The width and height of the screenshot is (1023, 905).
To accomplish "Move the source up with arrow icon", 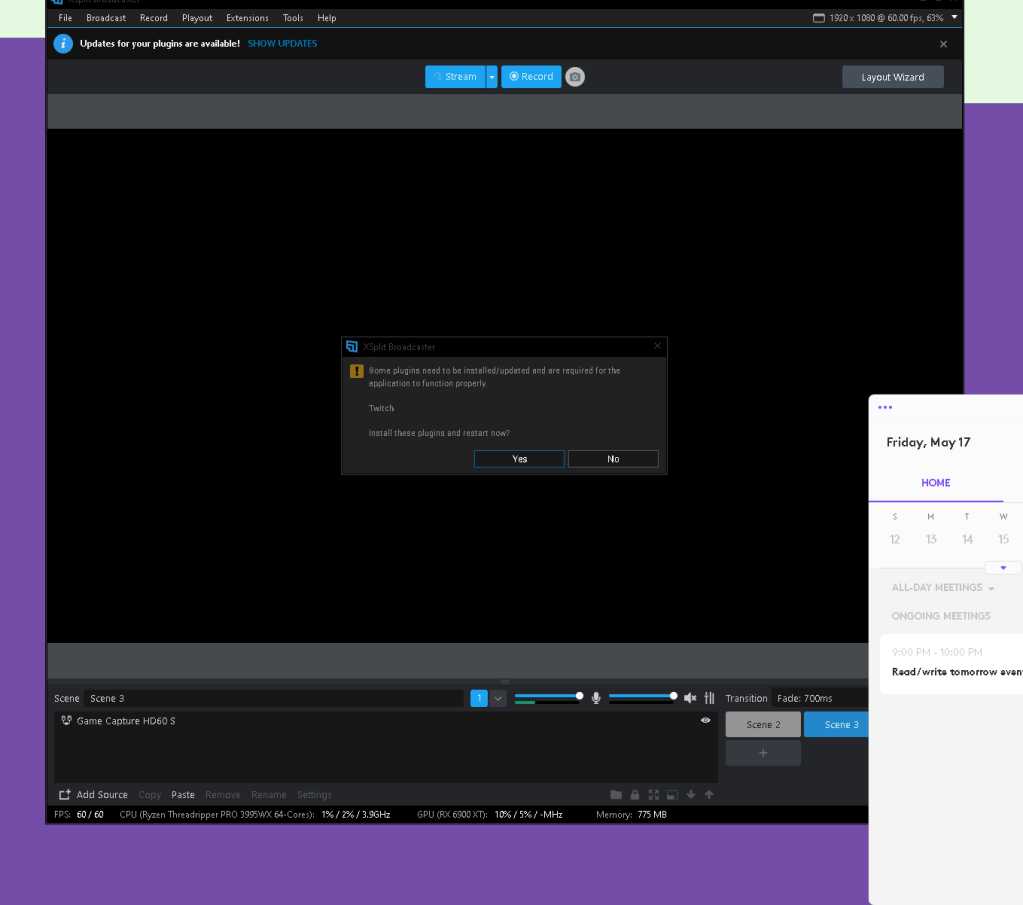I will [x=709, y=795].
